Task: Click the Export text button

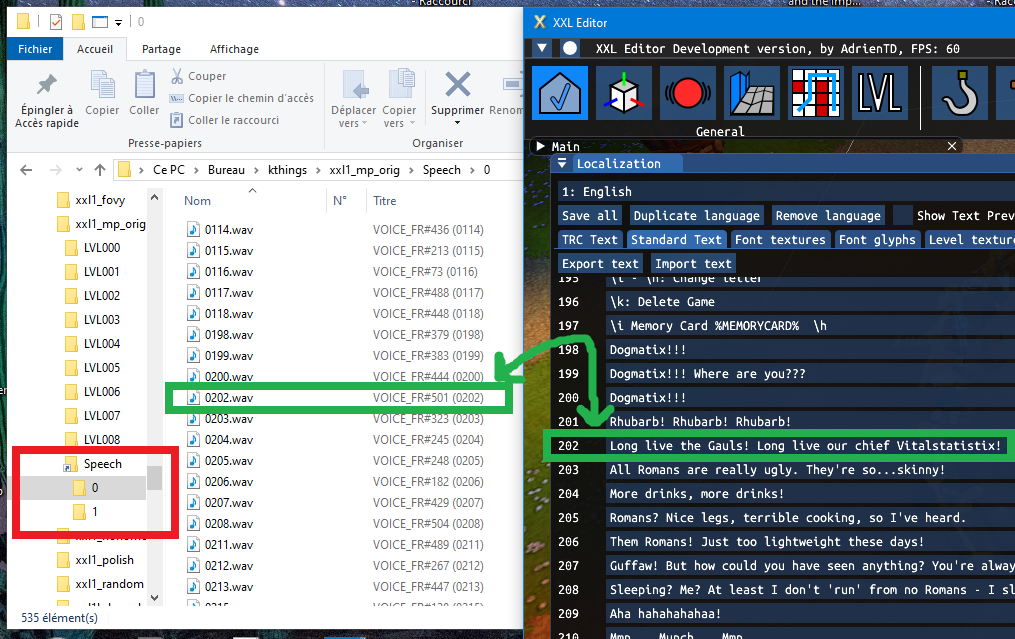Action: (x=600, y=263)
